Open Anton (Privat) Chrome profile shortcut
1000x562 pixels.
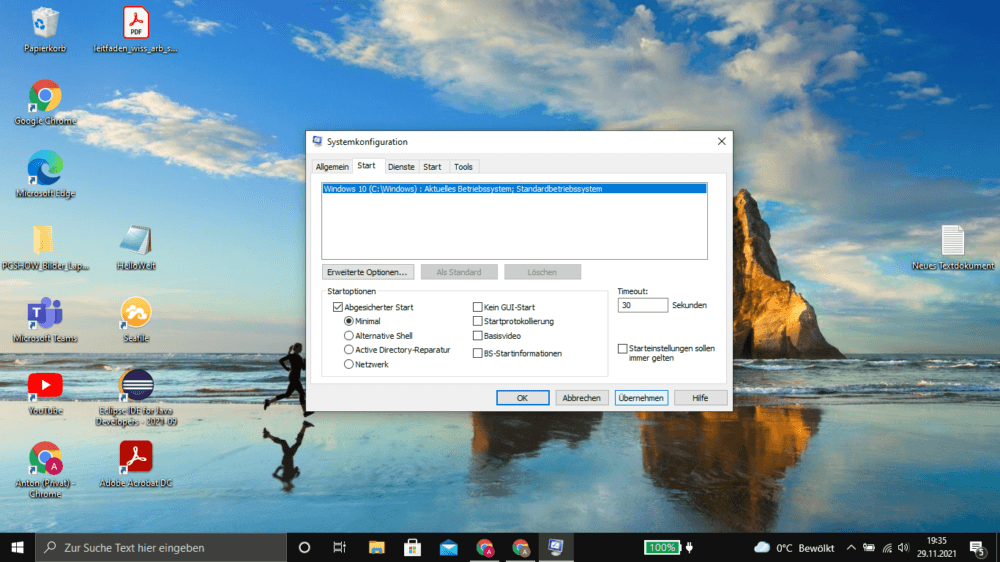click(x=45, y=470)
